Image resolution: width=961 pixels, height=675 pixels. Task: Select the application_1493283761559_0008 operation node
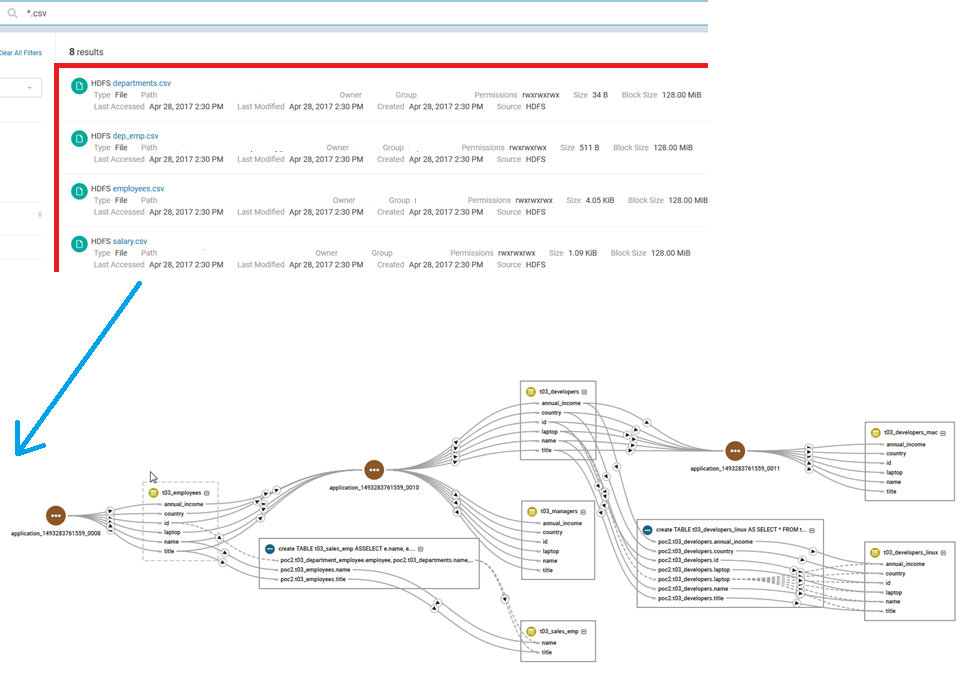pos(56,516)
